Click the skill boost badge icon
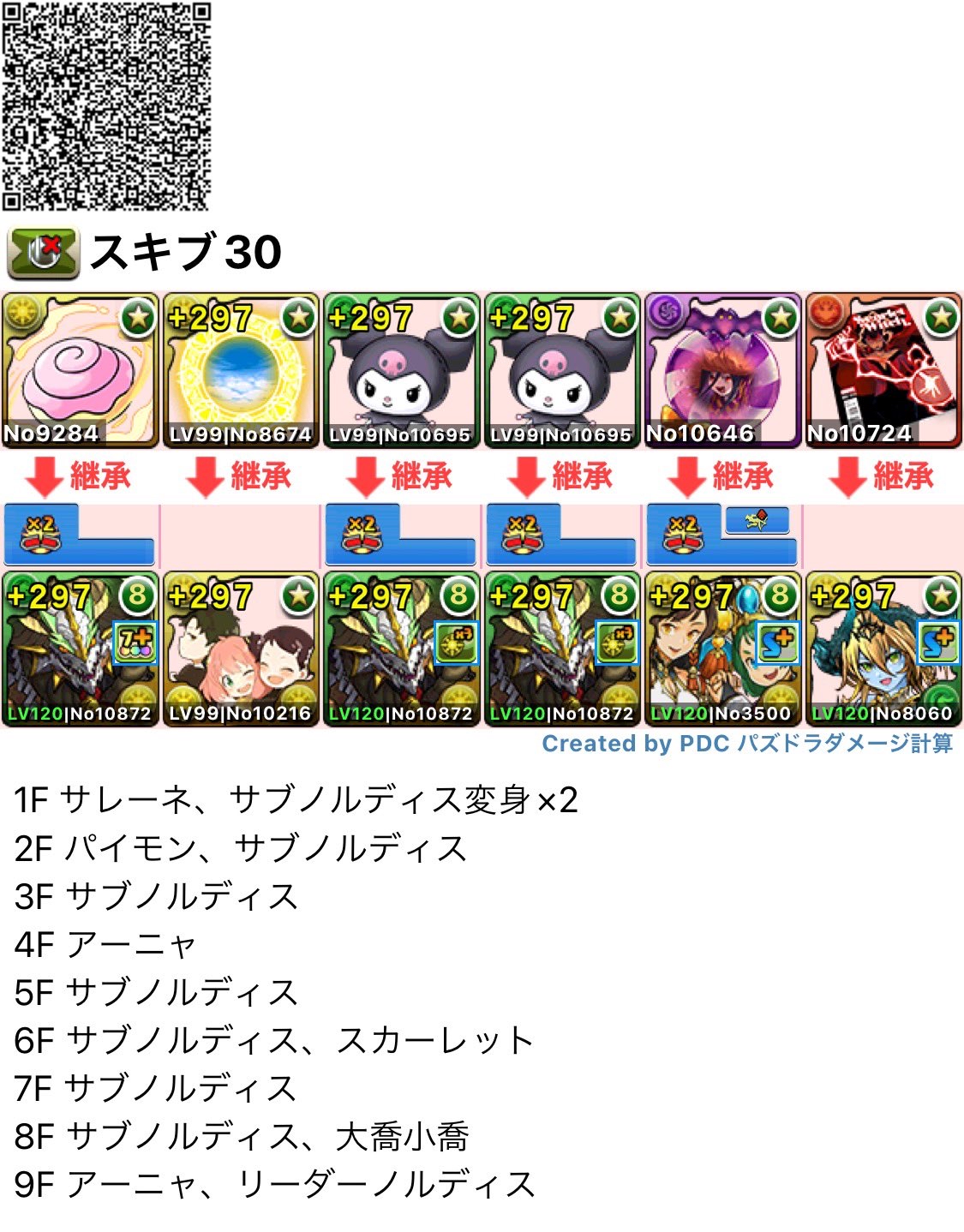964x1232 pixels. pos(43,254)
